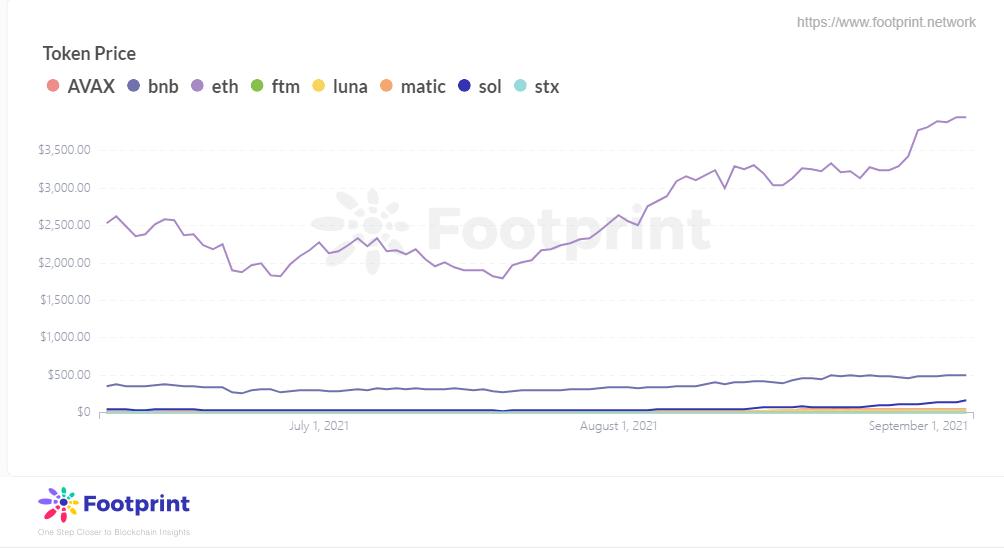Click the July 1, 2021 axis label
1004x548 pixels.
pos(319,426)
